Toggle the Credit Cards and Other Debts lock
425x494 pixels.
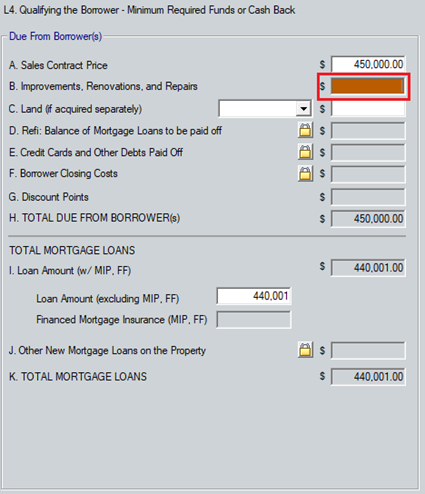(x=305, y=152)
